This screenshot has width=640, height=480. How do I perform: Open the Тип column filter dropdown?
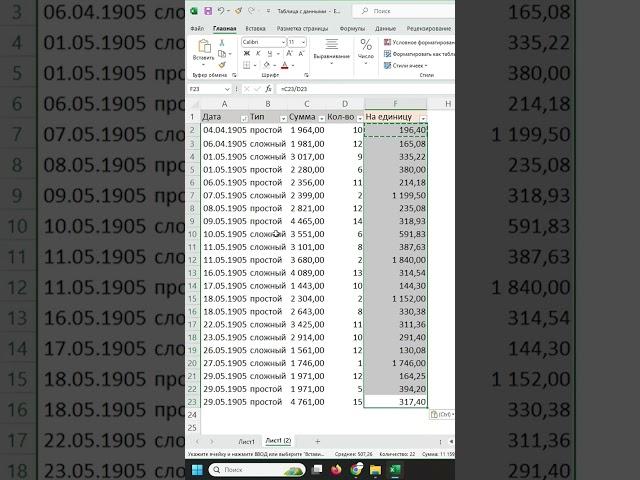tap(283, 118)
